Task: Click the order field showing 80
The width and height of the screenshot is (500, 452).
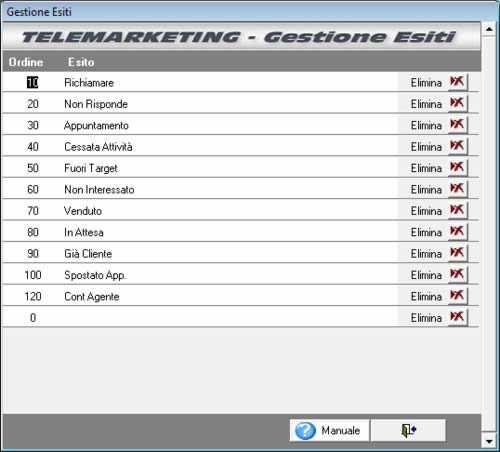Action: 33,232
